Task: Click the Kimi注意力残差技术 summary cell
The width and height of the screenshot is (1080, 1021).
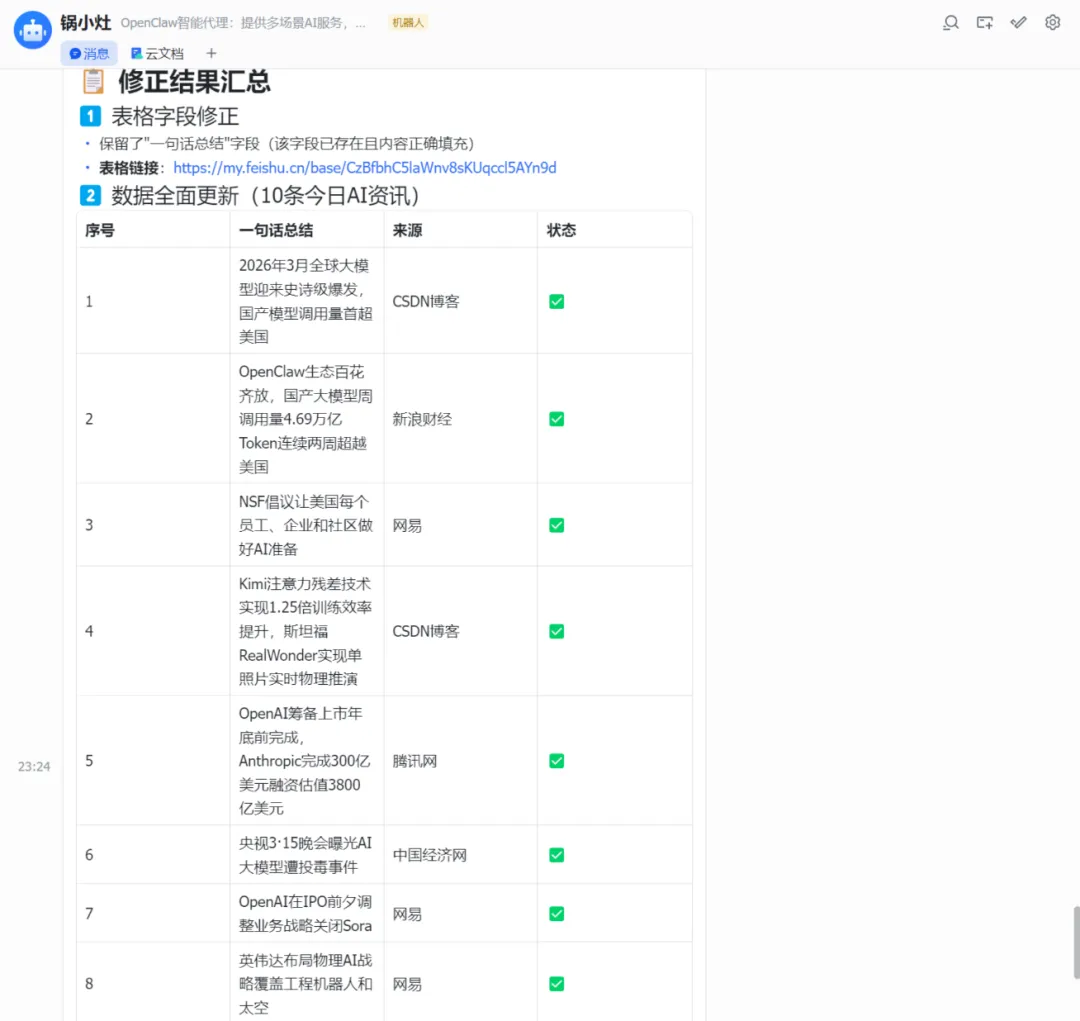Action: (x=306, y=631)
